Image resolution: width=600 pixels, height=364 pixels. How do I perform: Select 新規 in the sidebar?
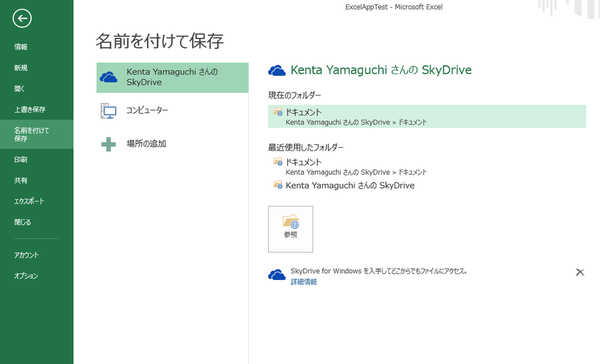[21, 68]
